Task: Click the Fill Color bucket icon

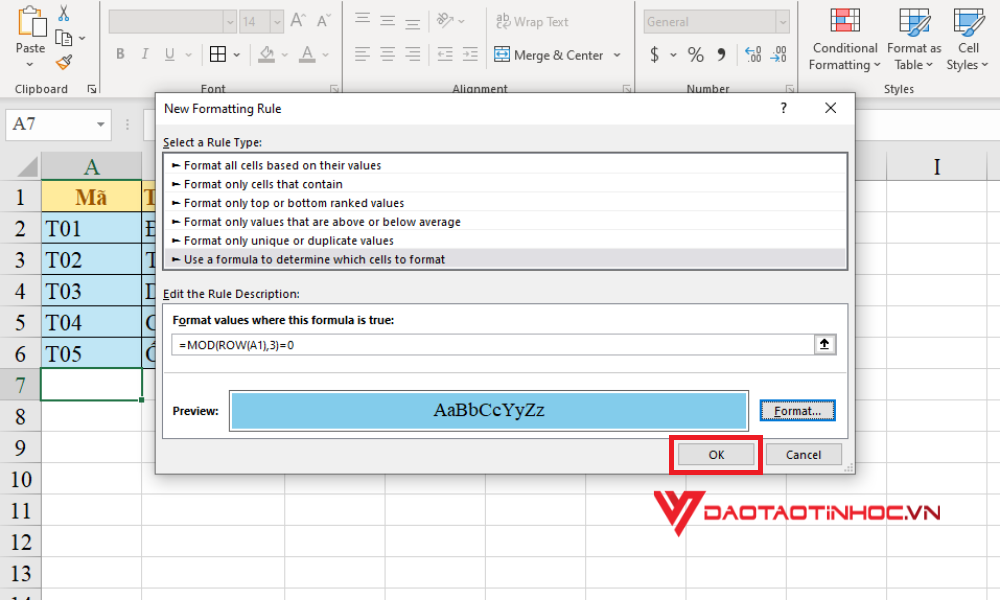Action: (267, 54)
